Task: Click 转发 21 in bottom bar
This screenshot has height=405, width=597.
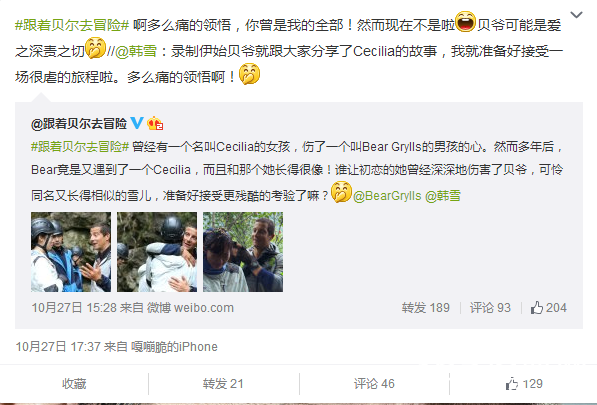Action: click(223, 384)
